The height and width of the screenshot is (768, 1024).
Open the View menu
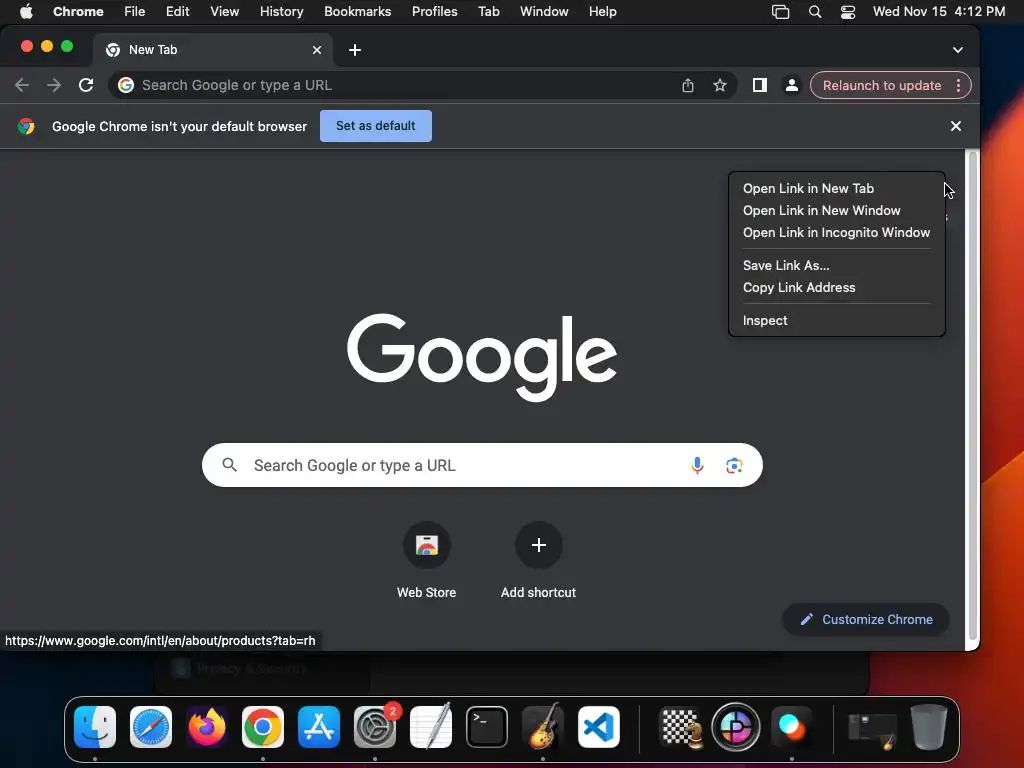click(x=225, y=11)
